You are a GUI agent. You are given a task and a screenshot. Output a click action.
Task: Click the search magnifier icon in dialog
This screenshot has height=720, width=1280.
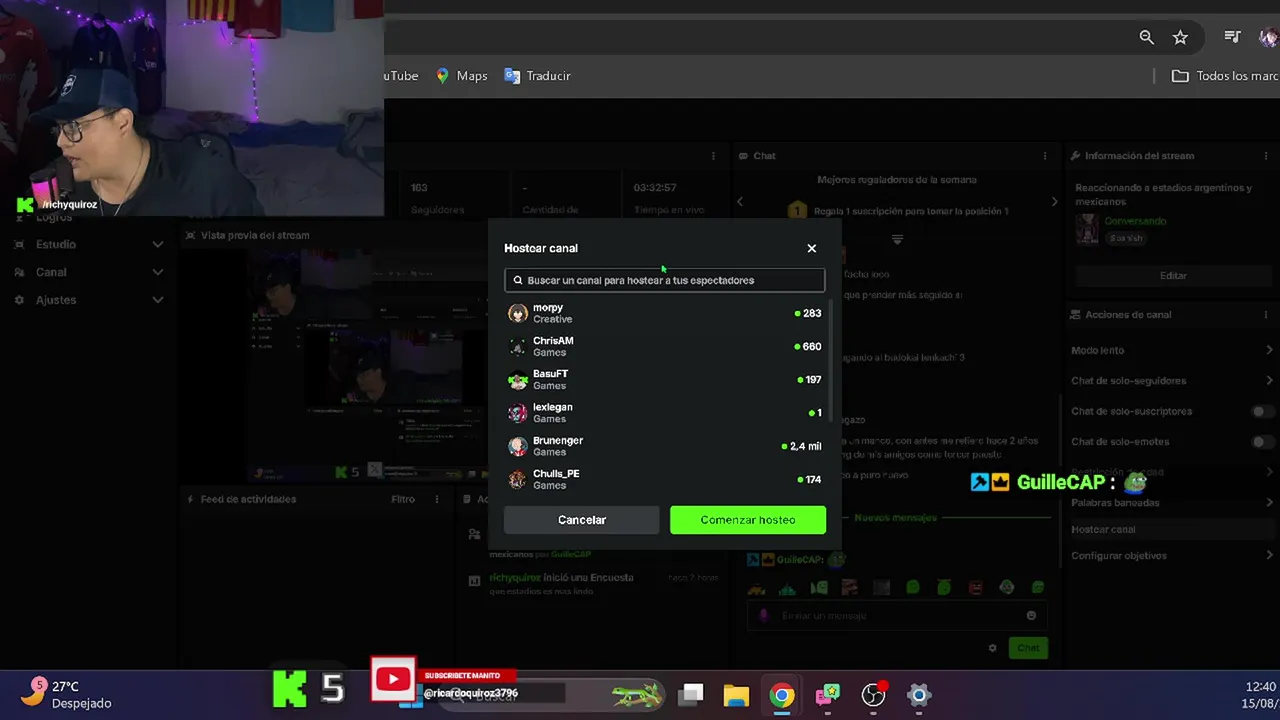pyautogui.click(x=518, y=280)
